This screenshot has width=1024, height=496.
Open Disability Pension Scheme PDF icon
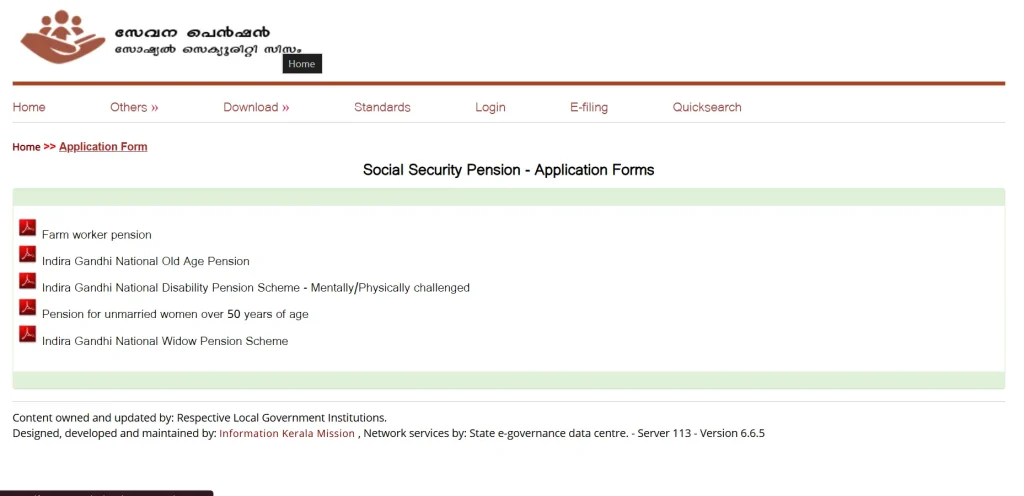tap(27, 281)
